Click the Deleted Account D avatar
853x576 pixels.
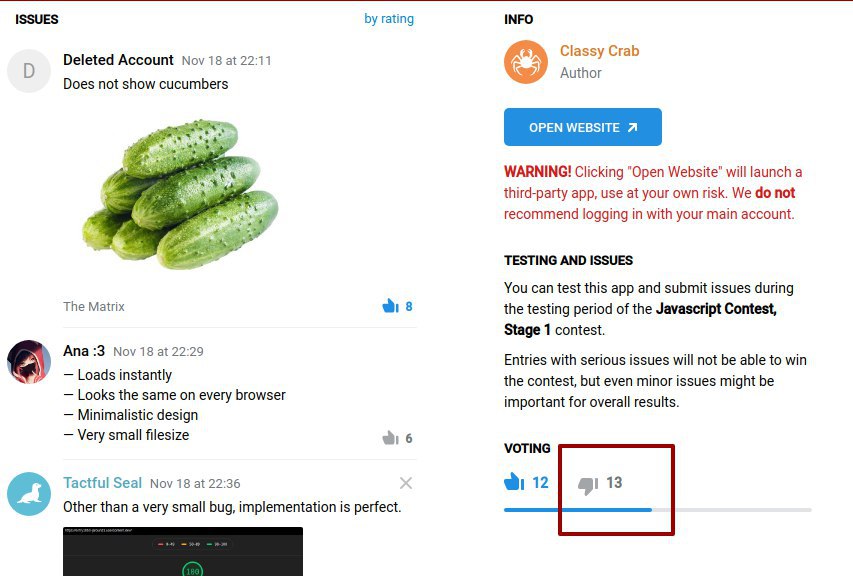[29, 71]
